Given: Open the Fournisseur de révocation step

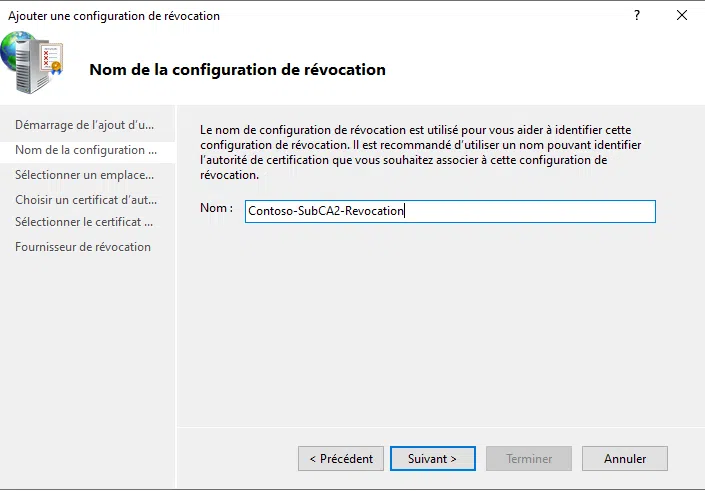Looking at the screenshot, I should click(83, 247).
